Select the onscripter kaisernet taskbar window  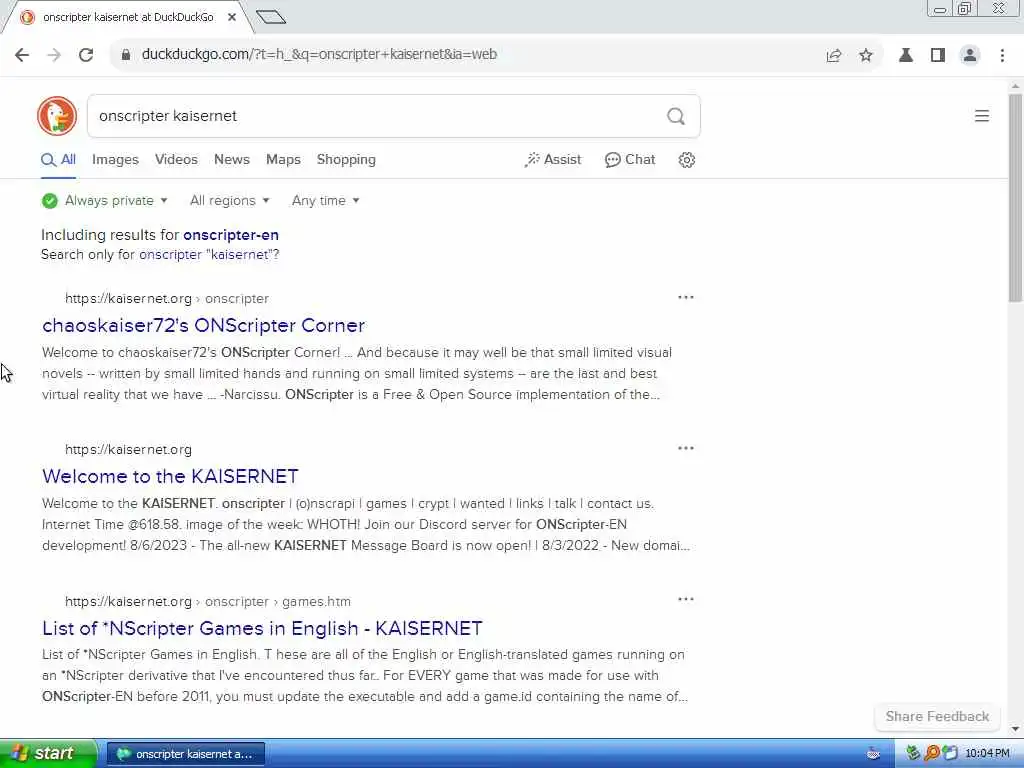pos(185,754)
